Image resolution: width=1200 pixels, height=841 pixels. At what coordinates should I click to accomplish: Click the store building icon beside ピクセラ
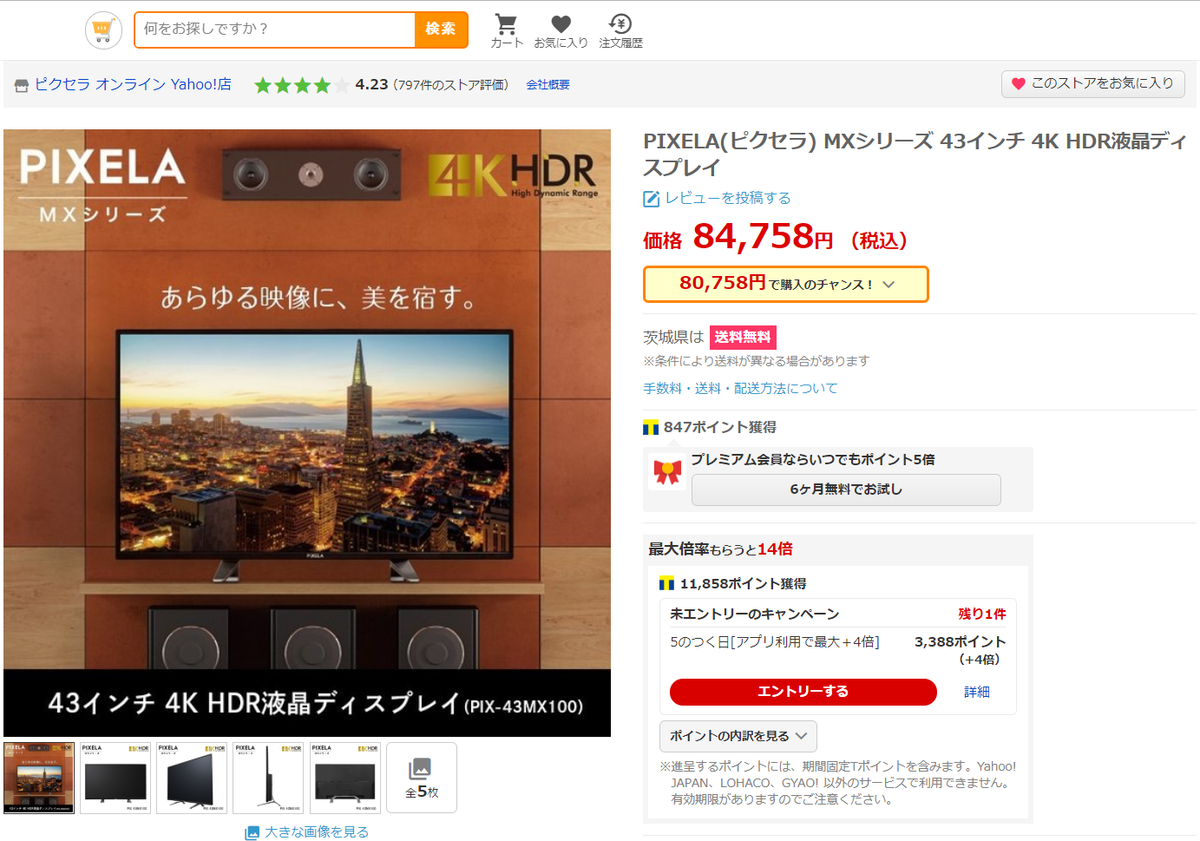pyautogui.click(x=22, y=85)
